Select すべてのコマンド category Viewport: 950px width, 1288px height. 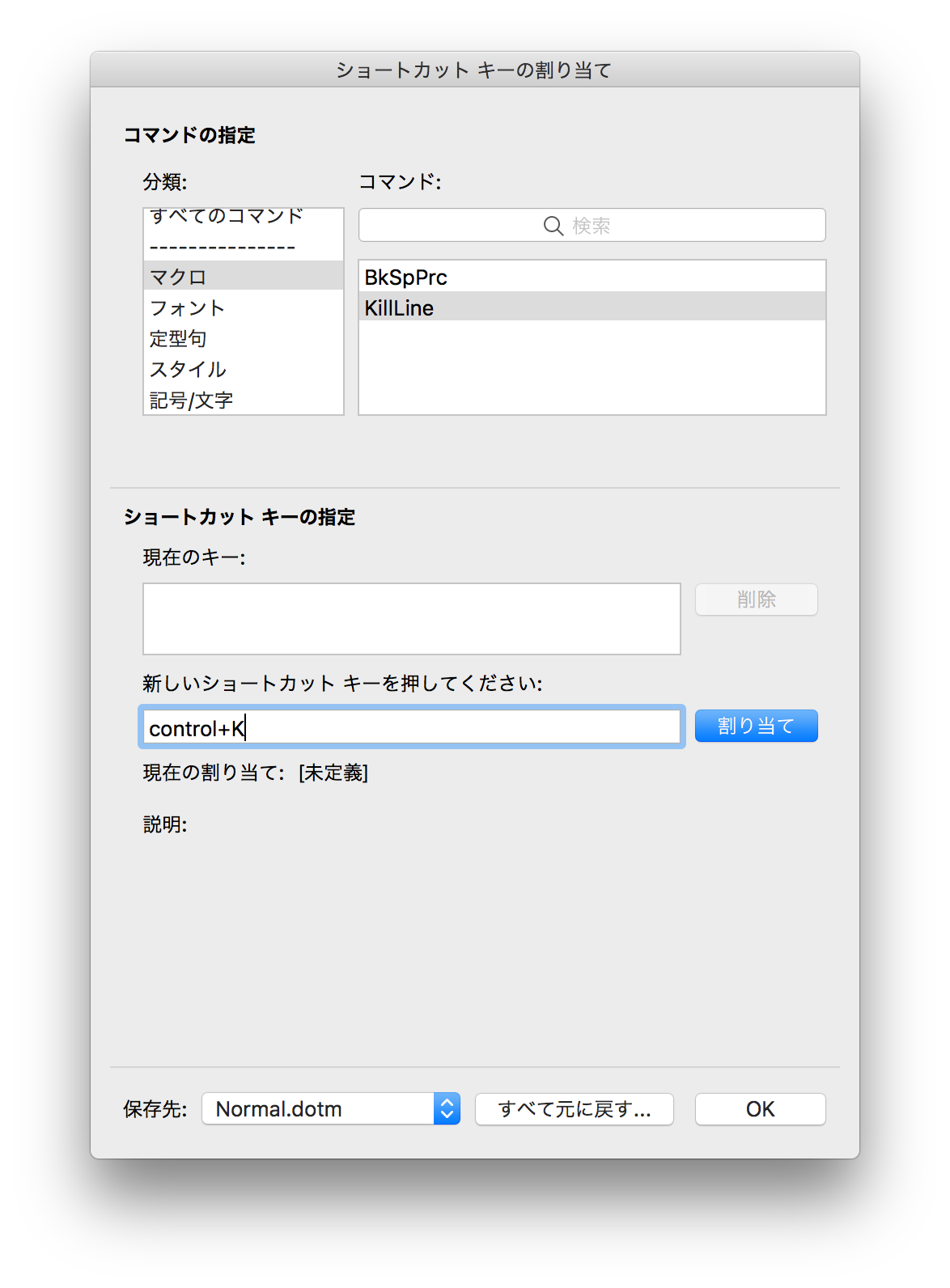tap(244, 217)
